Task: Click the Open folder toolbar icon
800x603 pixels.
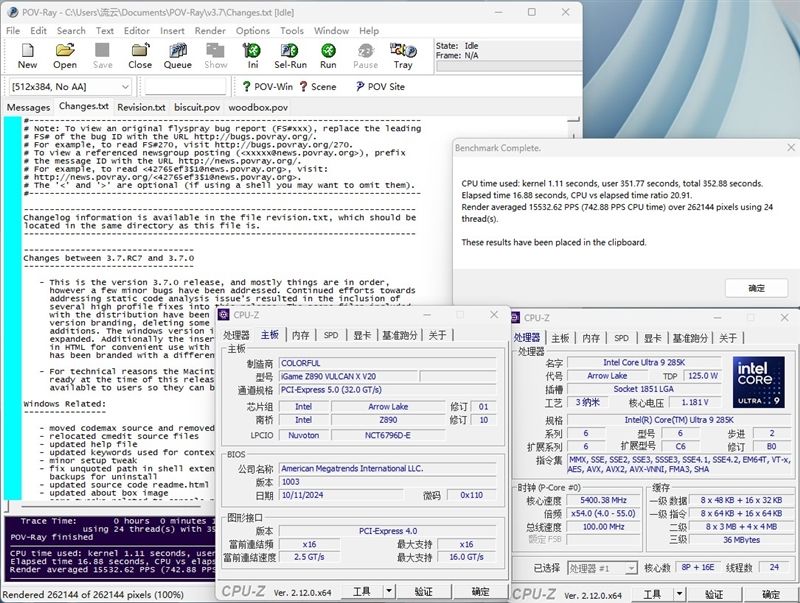Action: click(x=65, y=56)
